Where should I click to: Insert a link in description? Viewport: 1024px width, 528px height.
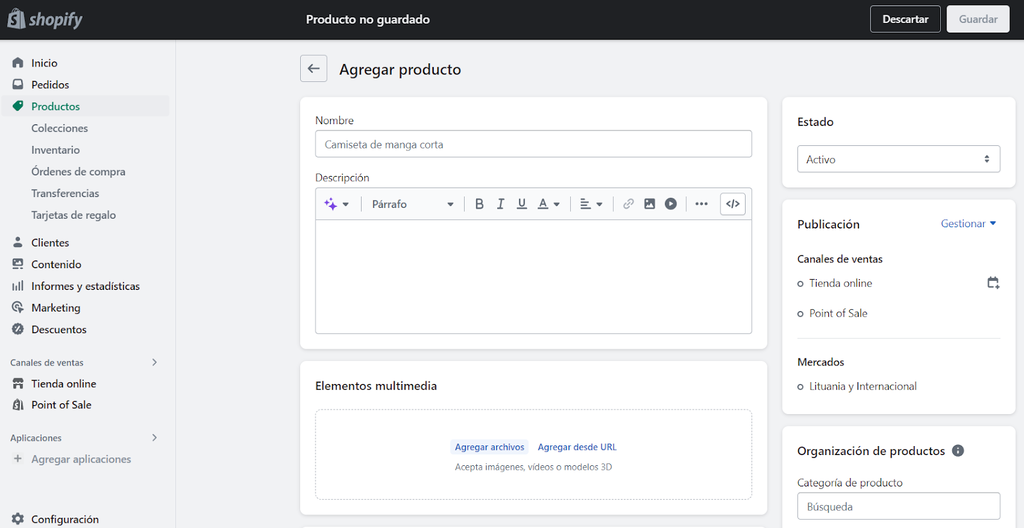click(x=628, y=204)
